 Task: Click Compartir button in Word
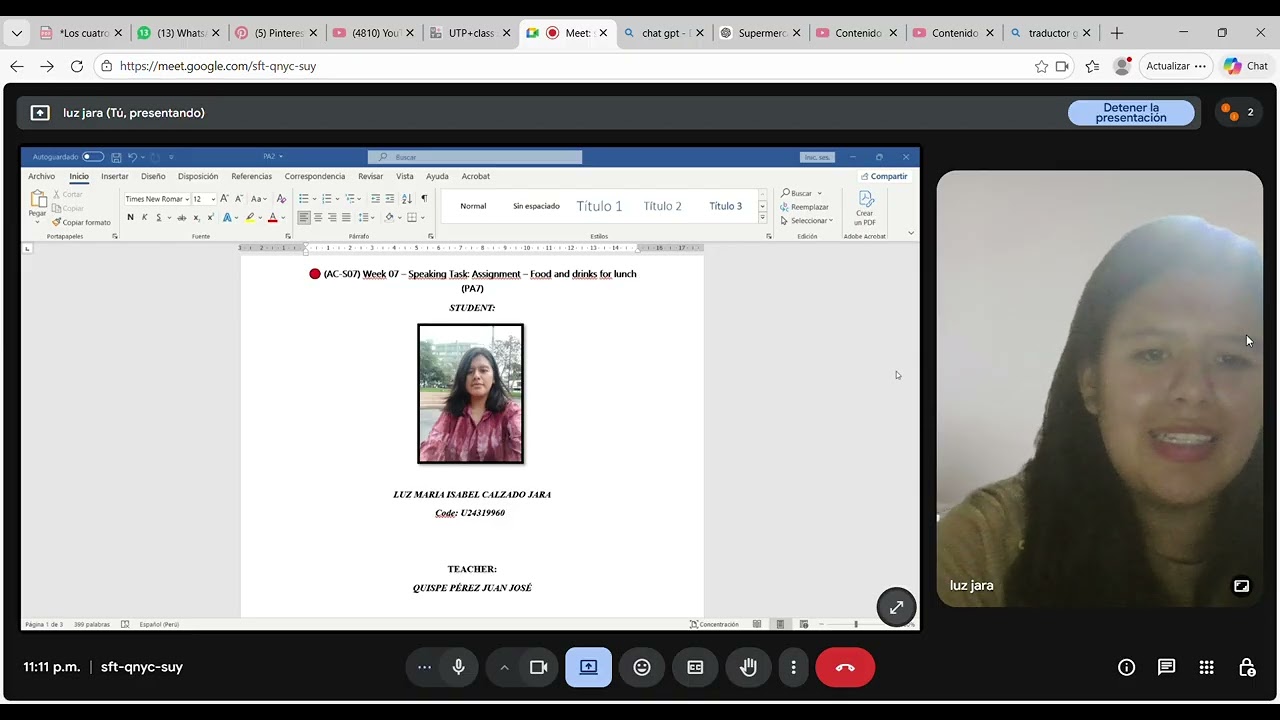coord(884,176)
